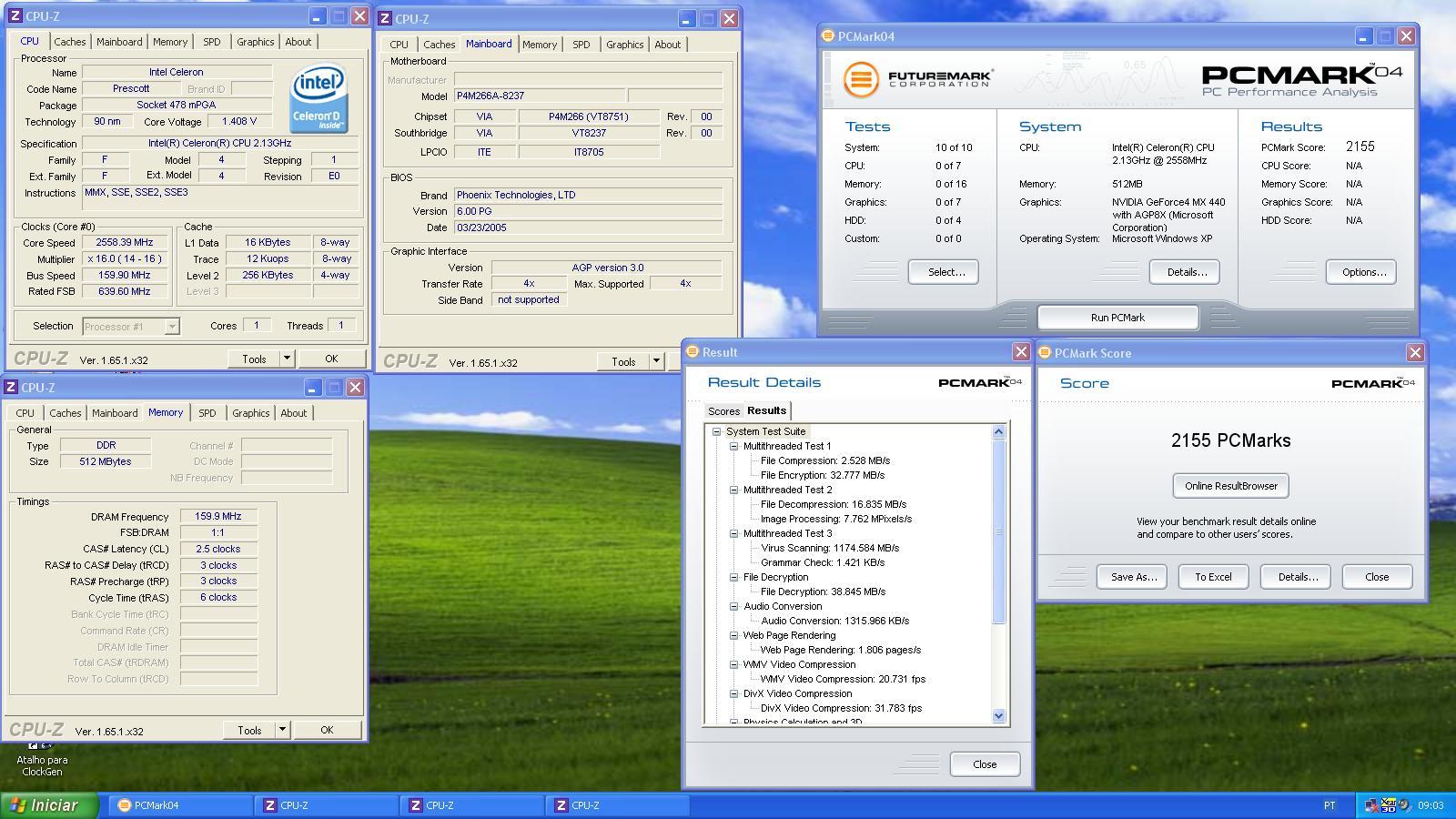Image resolution: width=1456 pixels, height=819 pixels.
Task: Close the Result window with X
Action: click(x=1020, y=352)
